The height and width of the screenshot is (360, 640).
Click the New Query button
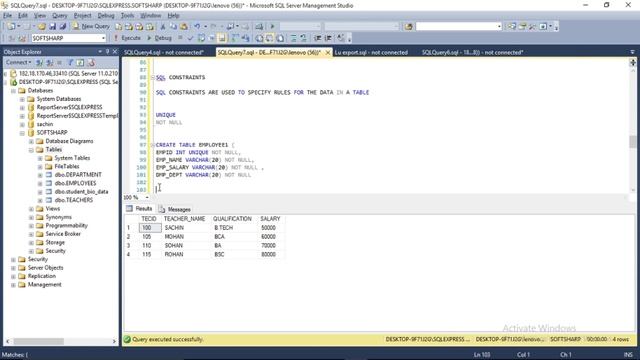point(91,26)
